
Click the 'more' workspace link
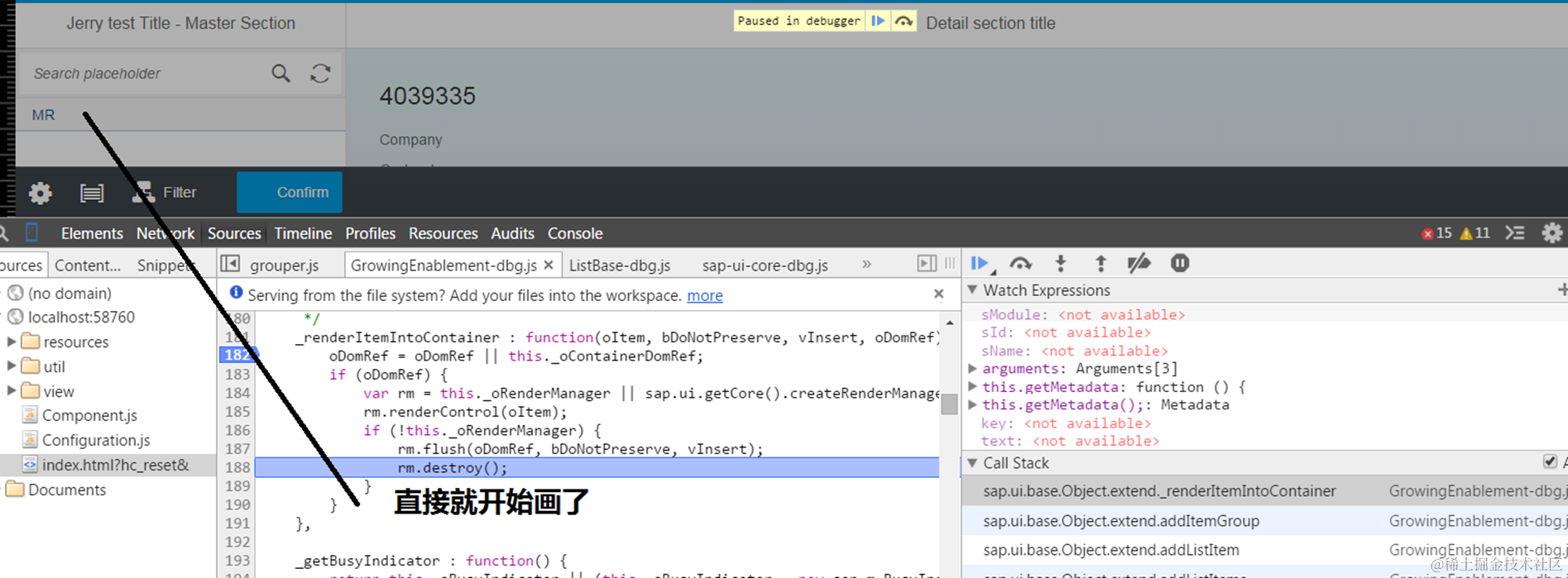[x=705, y=295]
